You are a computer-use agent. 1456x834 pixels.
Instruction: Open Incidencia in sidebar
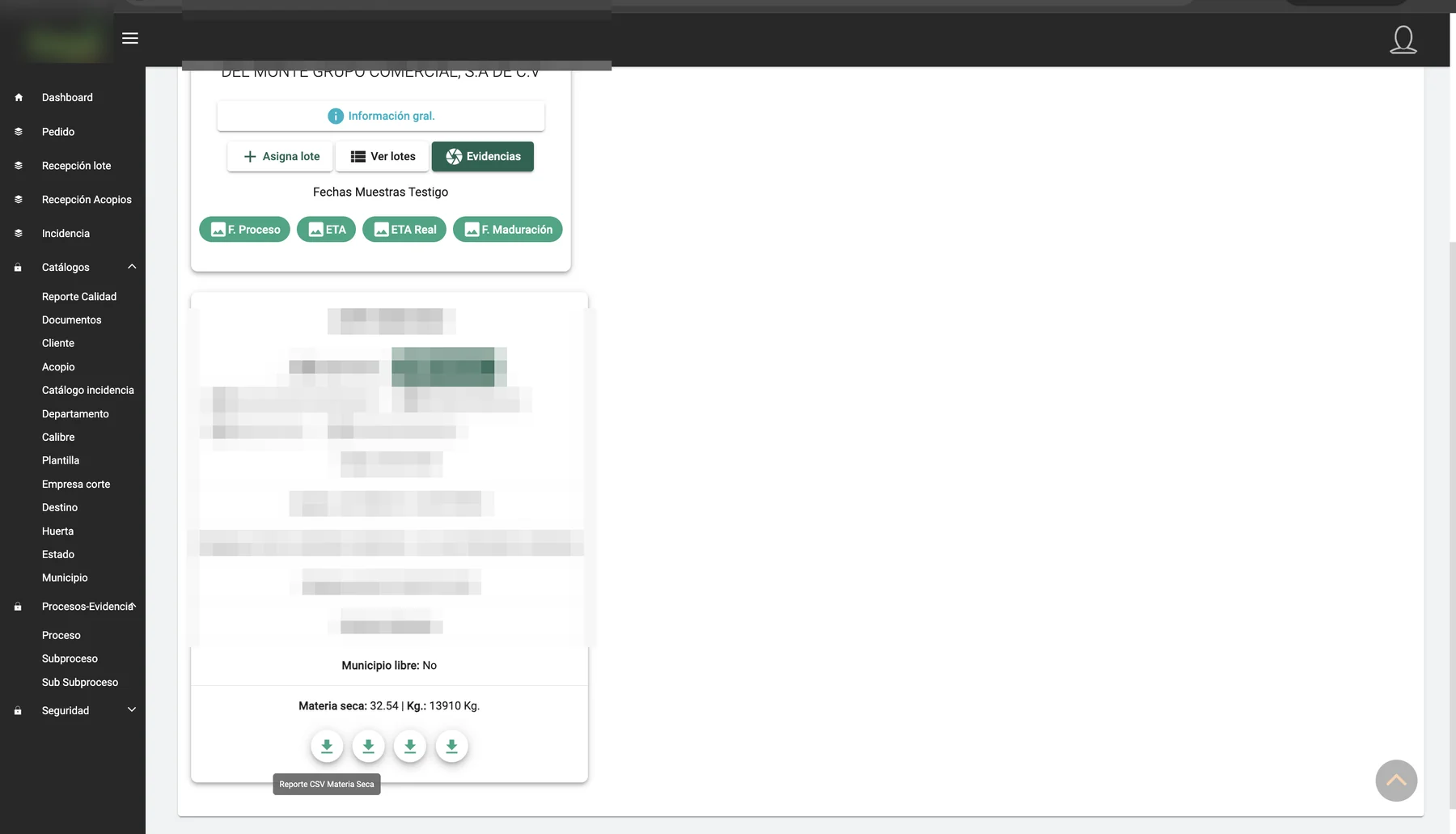66,233
